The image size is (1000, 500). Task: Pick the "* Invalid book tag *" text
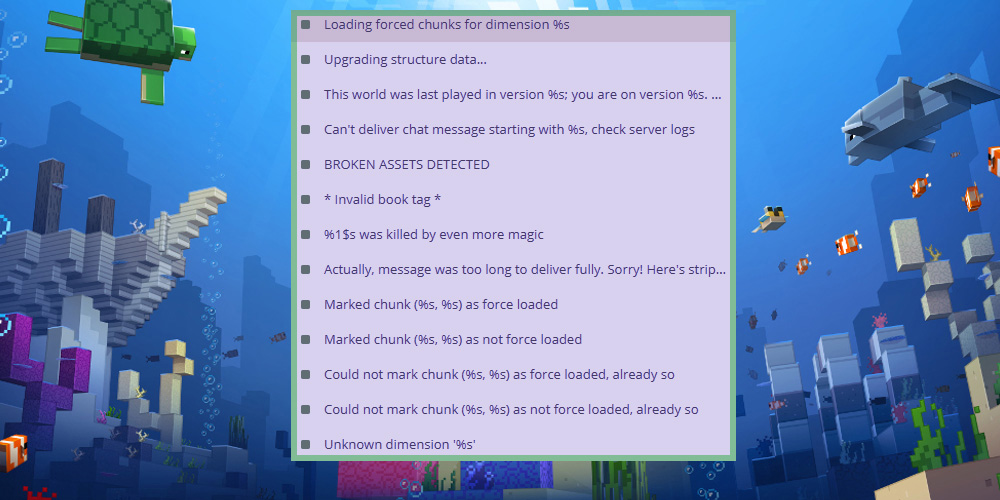click(382, 199)
